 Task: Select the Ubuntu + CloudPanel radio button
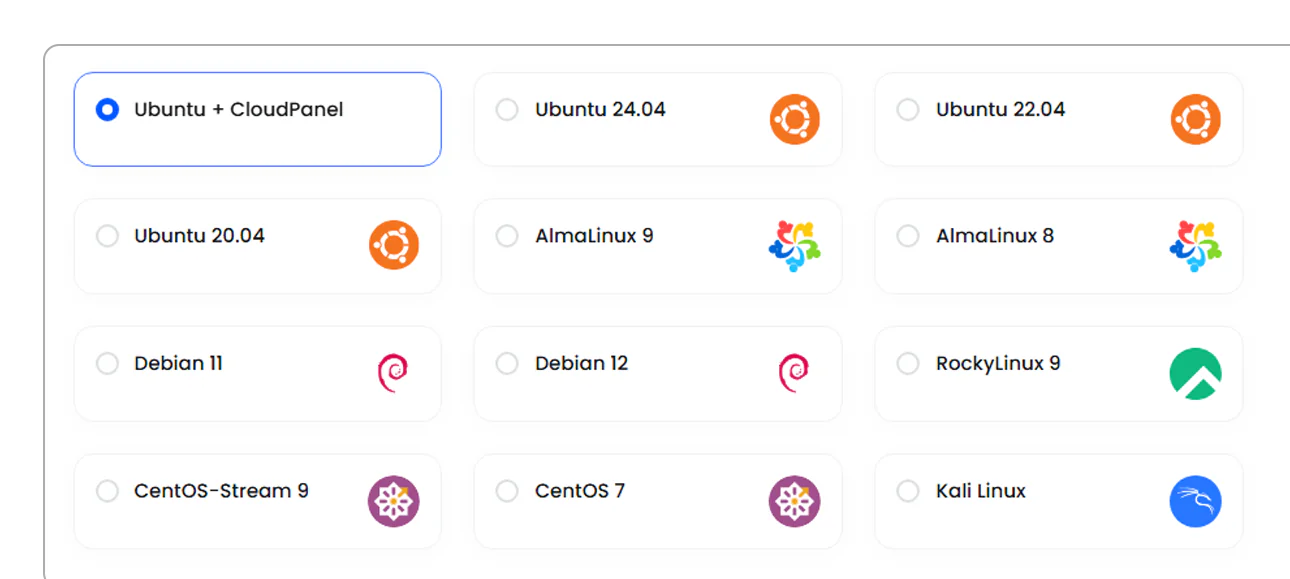pos(107,109)
